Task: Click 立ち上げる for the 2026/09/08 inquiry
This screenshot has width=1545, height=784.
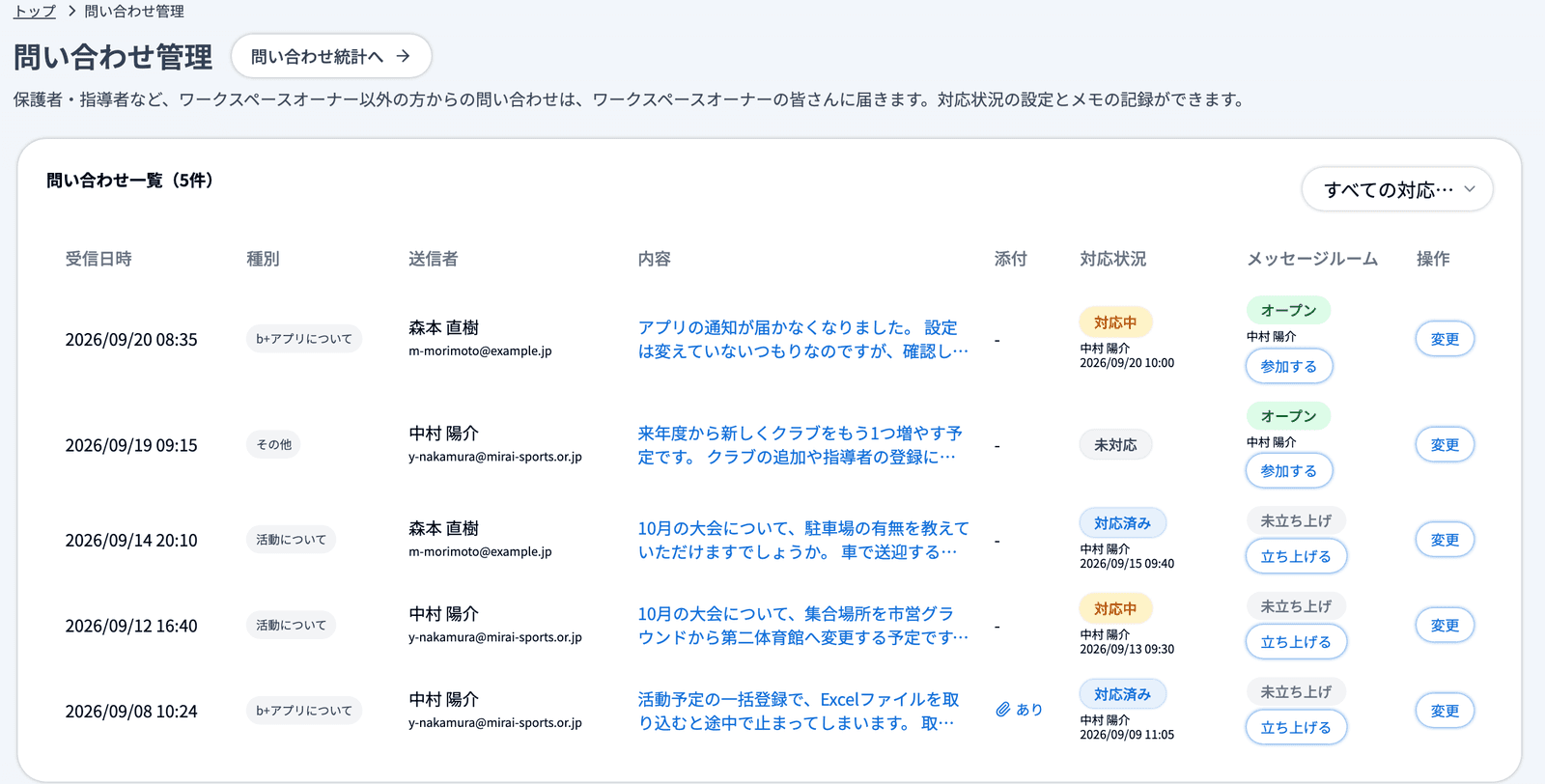Action: tap(1296, 728)
